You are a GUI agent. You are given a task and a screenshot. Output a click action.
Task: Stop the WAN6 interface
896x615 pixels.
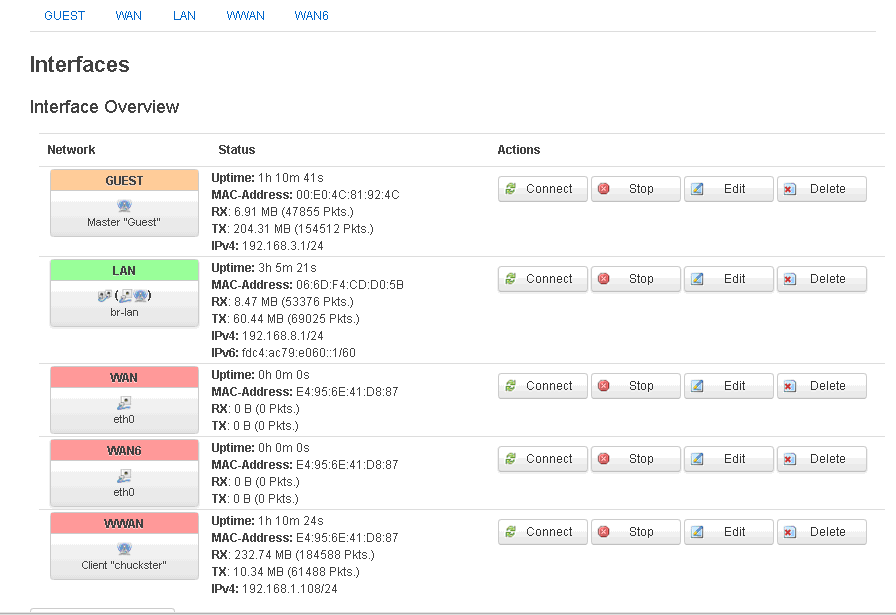[x=635, y=459]
